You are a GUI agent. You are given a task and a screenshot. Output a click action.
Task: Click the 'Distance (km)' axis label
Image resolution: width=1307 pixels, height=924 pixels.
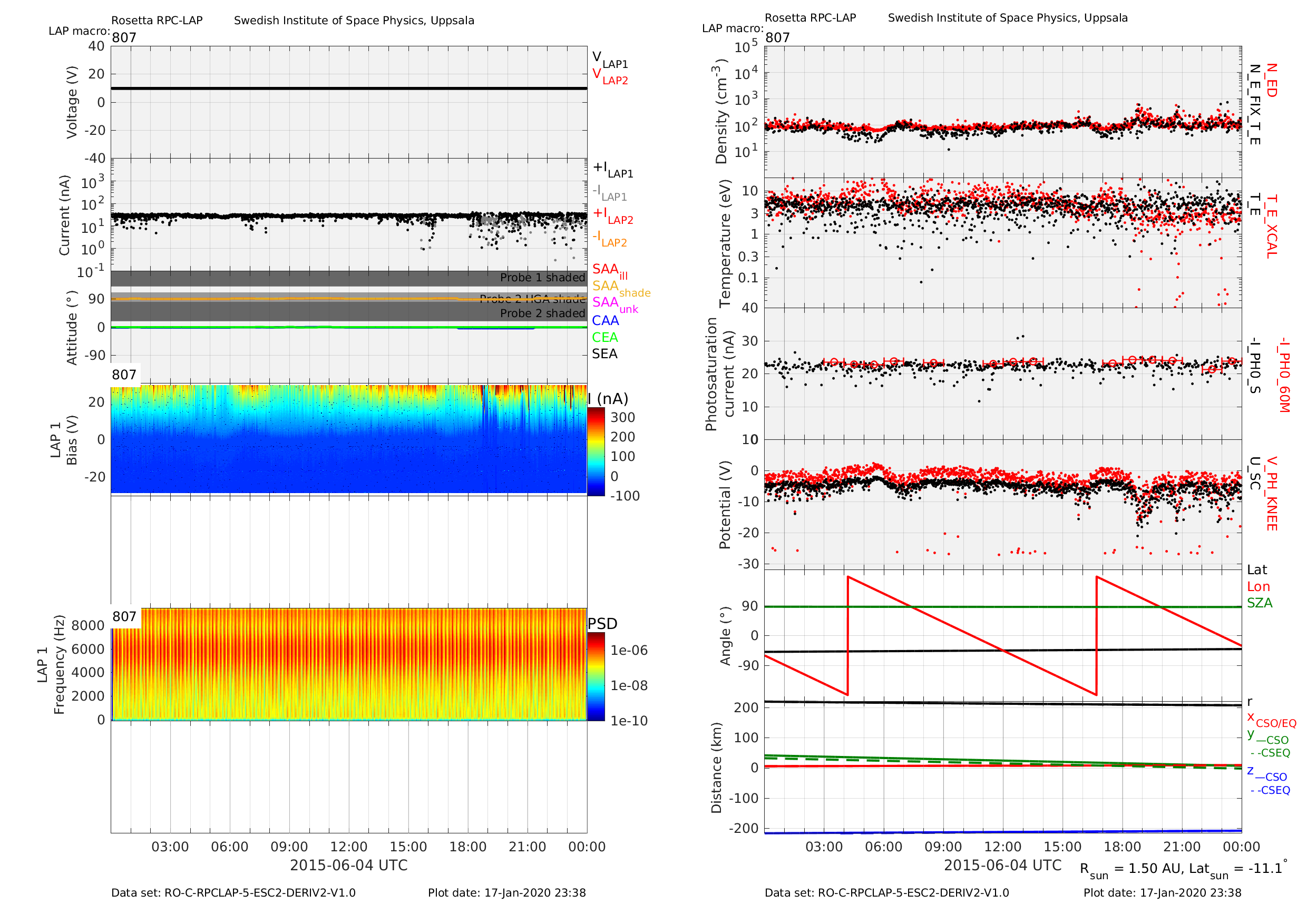point(717,768)
